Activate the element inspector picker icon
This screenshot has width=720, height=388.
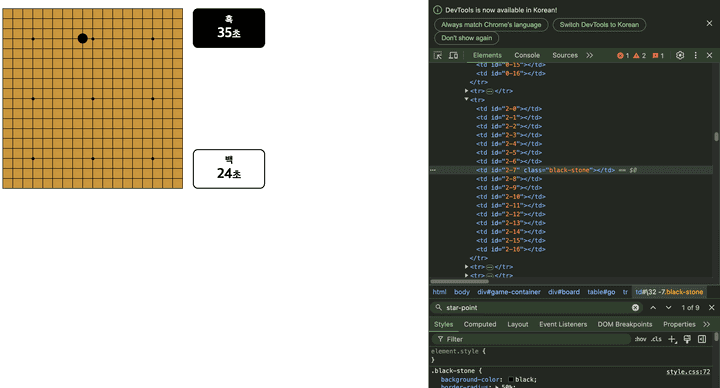point(438,55)
